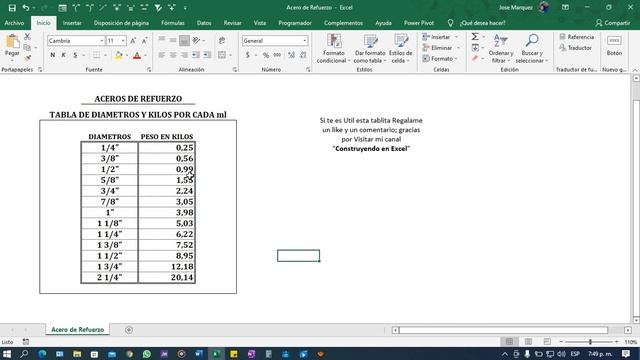Click the horizontal scrollbar
Image resolution: width=640 pixels, height=360 pixels.
(x=503, y=330)
